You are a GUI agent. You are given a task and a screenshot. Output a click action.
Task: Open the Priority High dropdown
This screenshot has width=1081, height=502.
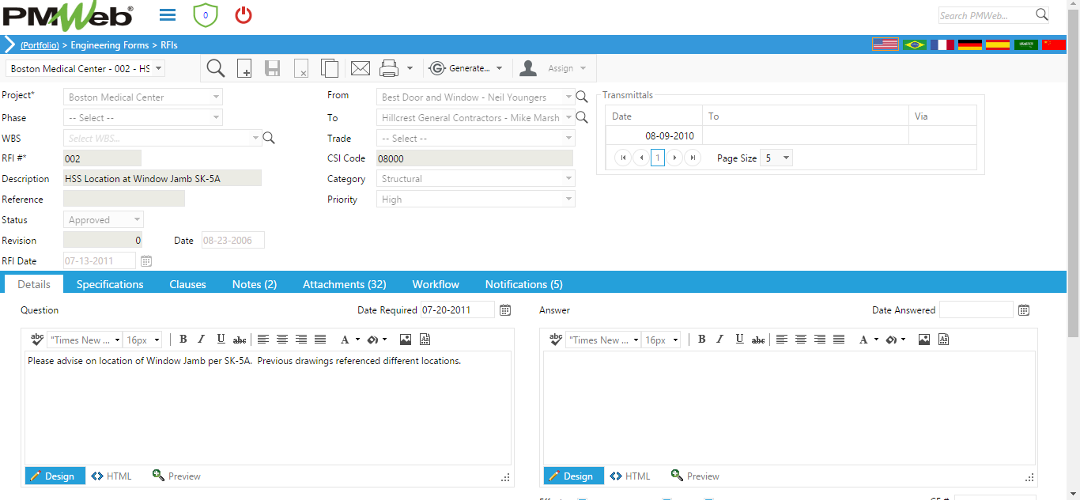tap(569, 199)
